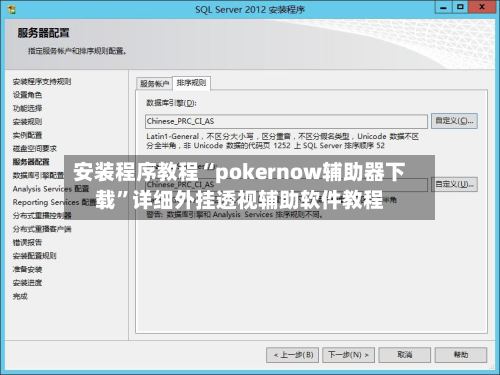500x375 pixels.
Task: Cancel setup with 取消 button
Action: (405, 355)
